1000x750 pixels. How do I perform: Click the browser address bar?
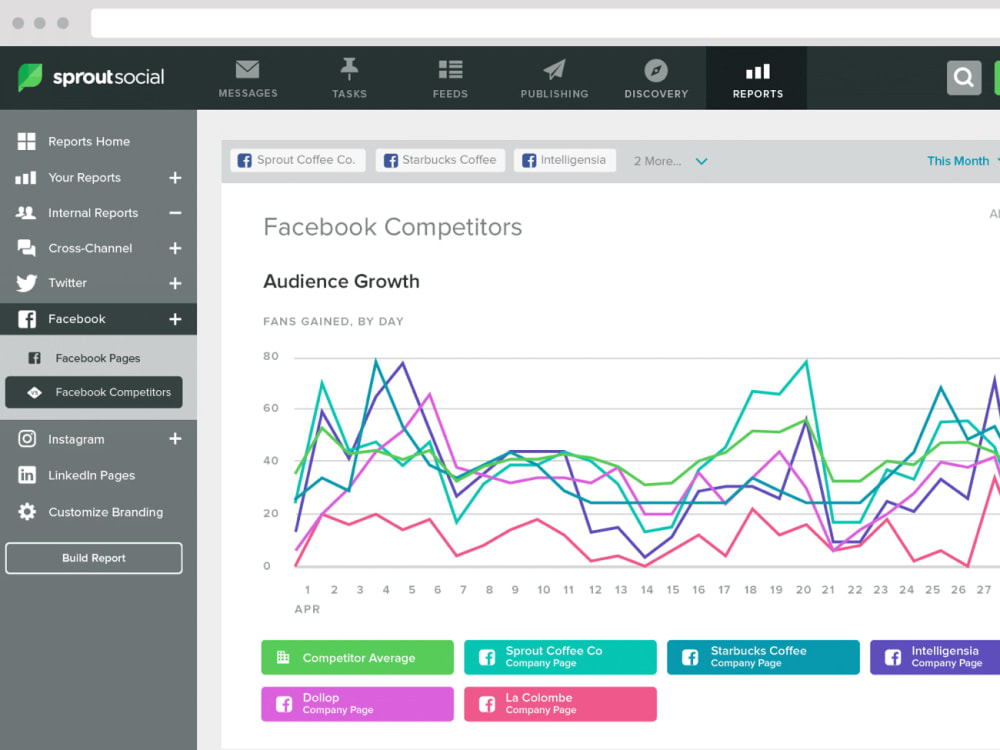[x=545, y=23]
